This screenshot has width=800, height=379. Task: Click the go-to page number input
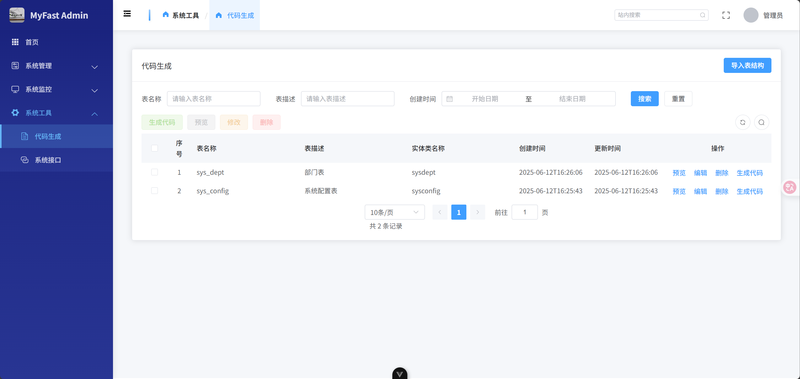(x=524, y=212)
